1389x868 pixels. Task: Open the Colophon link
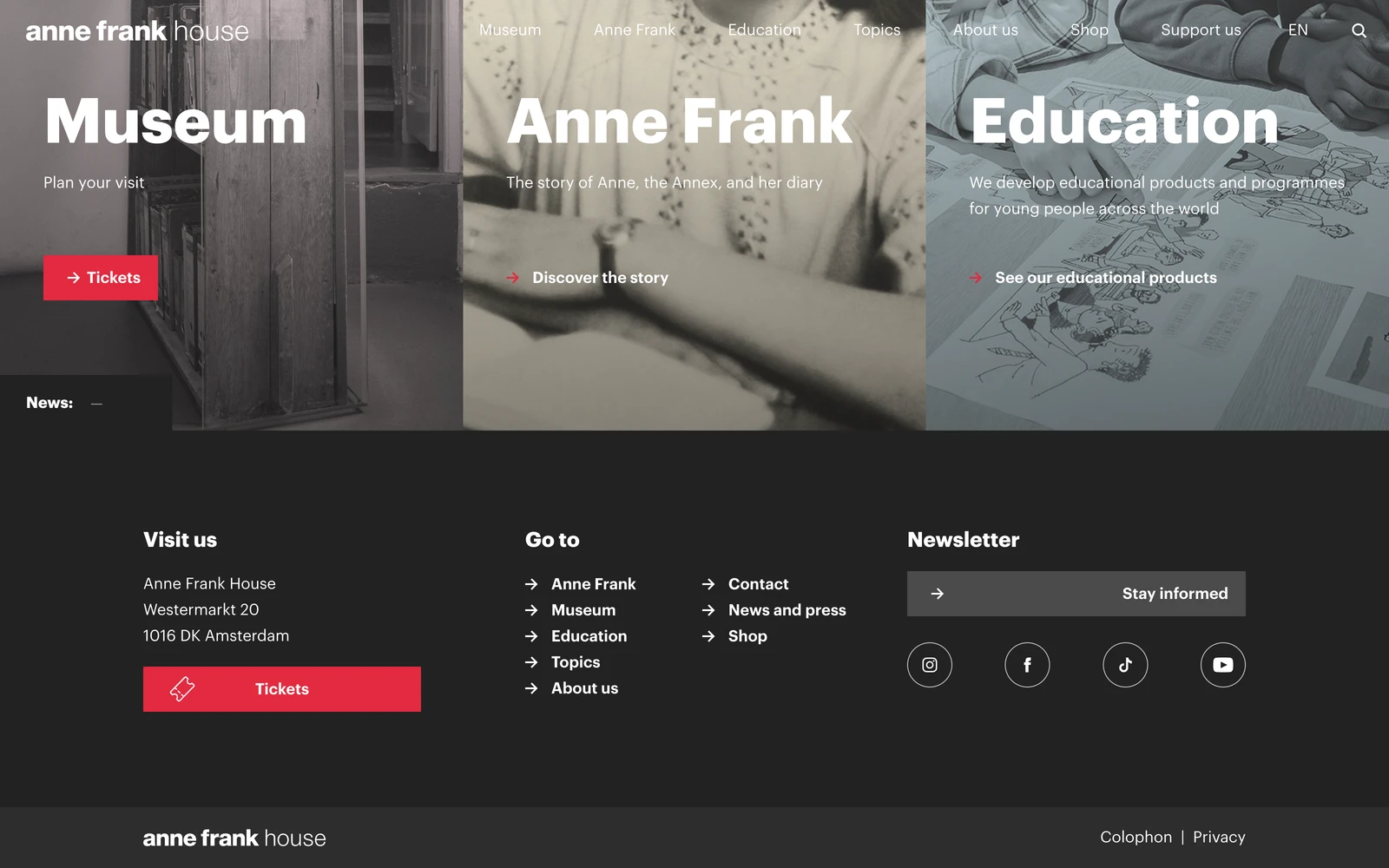1136,837
